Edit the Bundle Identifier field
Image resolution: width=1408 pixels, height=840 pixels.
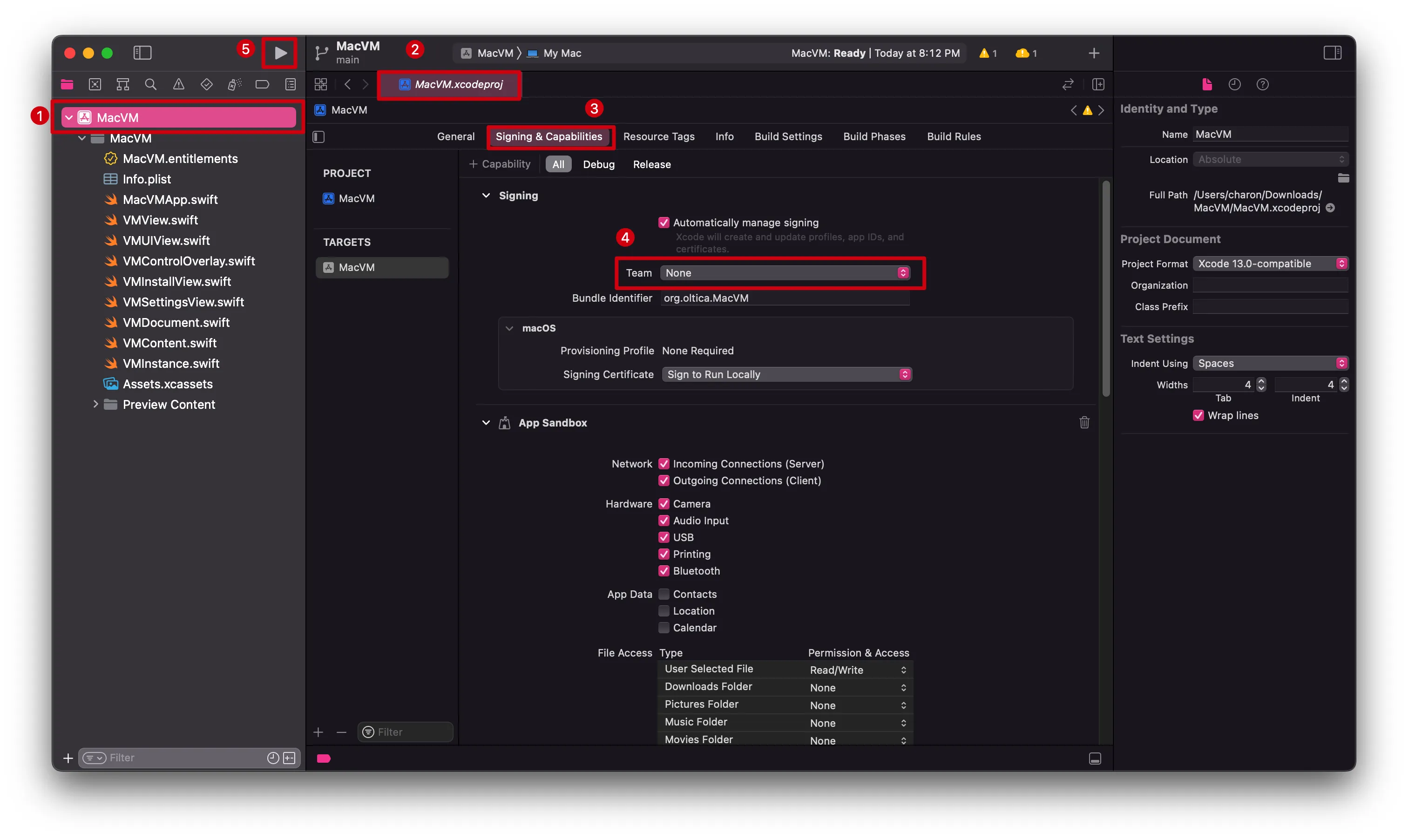point(785,298)
